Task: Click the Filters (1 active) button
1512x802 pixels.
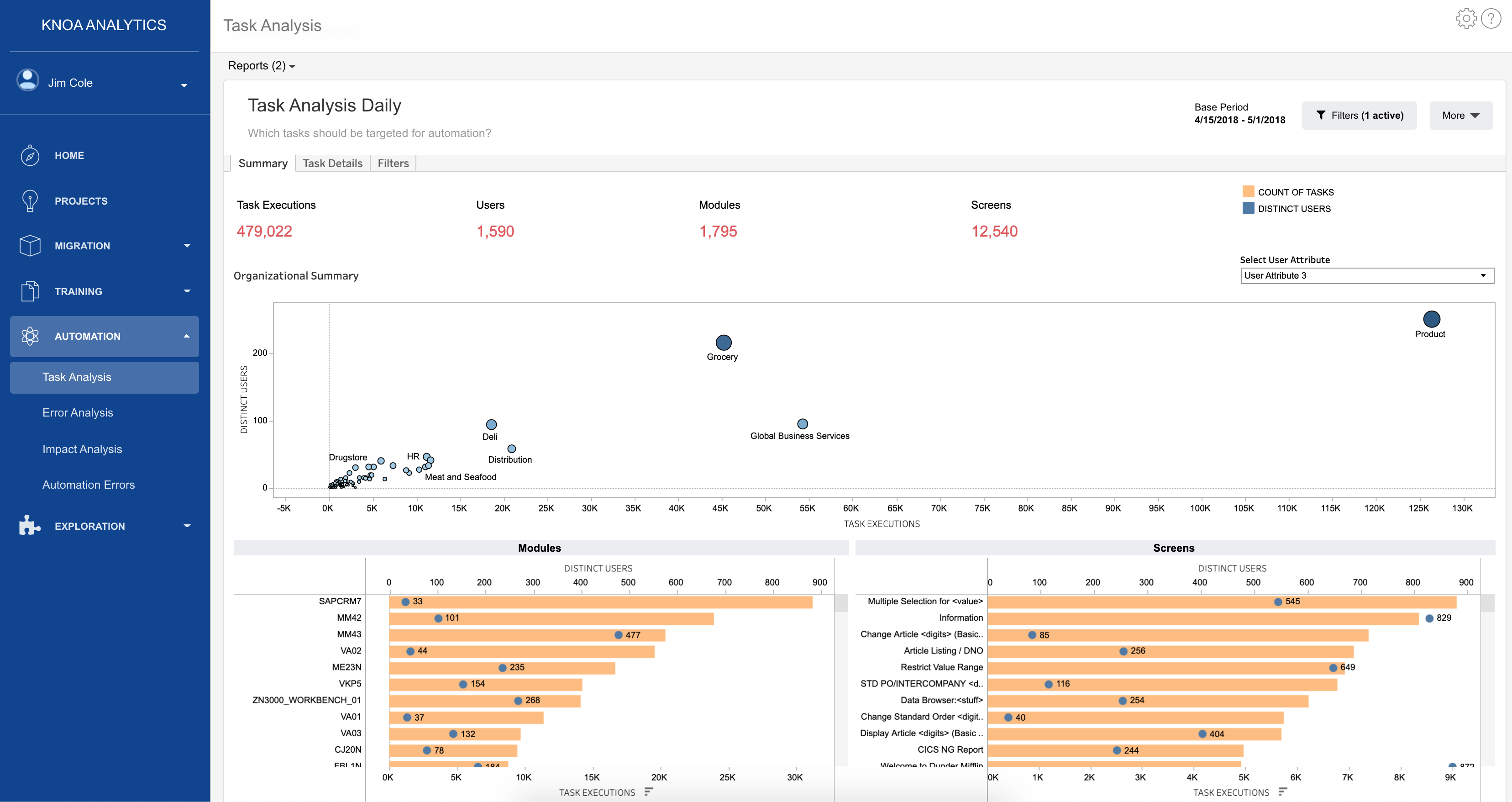Action: coord(1359,116)
